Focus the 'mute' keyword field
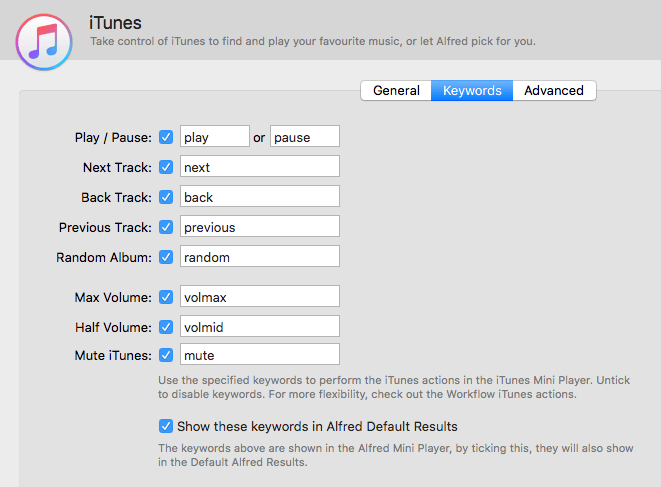The image size is (661, 487). tap(260, 354)
